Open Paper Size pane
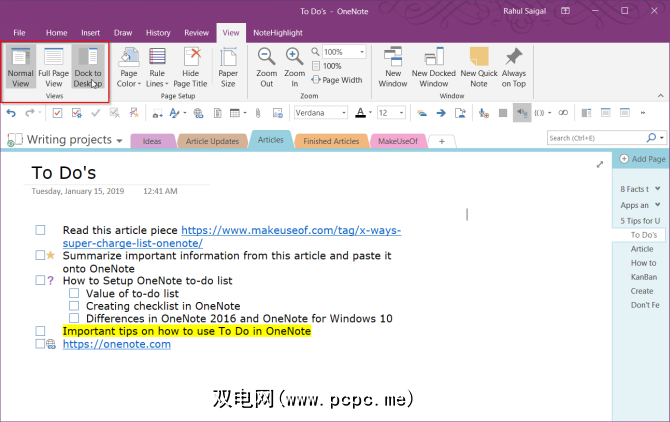The width and height of the screenshot is (670, 422). click(228, 67)
